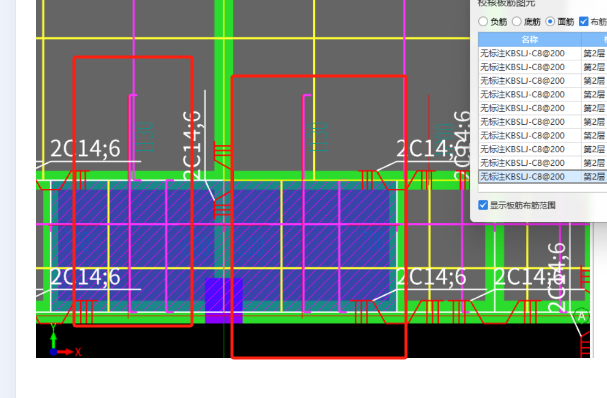Click the 名称 column header

click(x=530, y=39)
